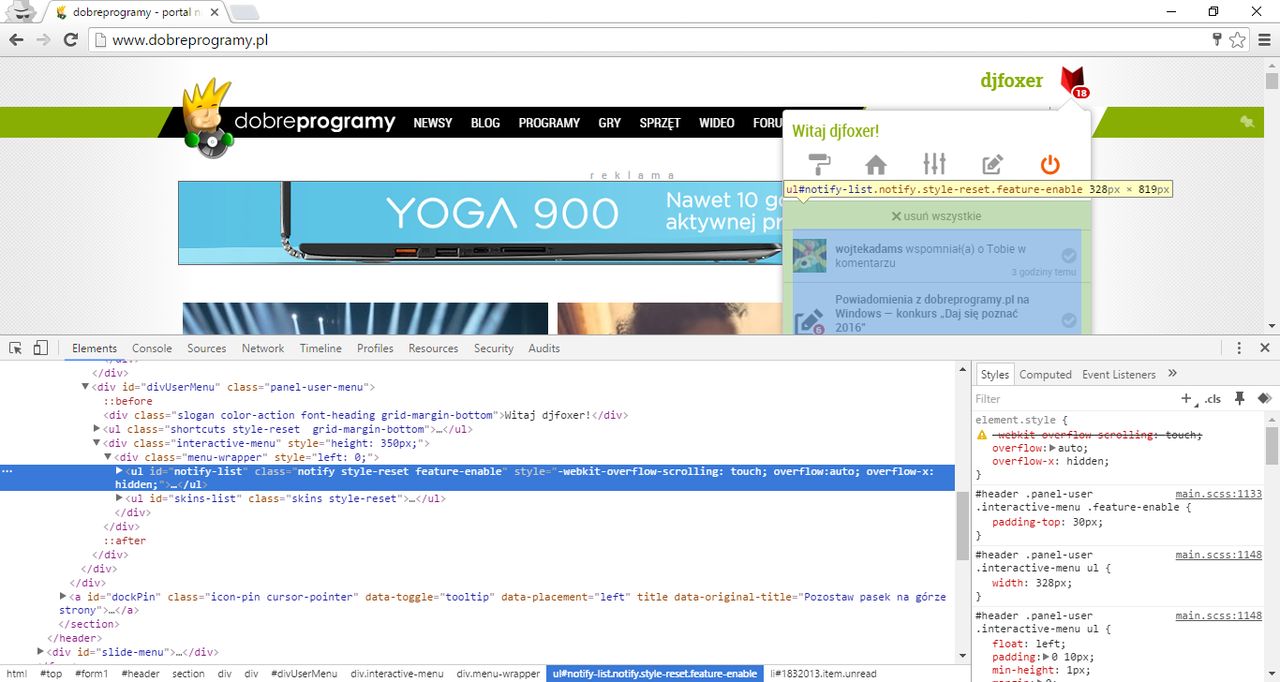Viewport: 1280px width, 682px height.
Task: Click the paint roller skins icon in user menu
Action: (x=820, y=164)
